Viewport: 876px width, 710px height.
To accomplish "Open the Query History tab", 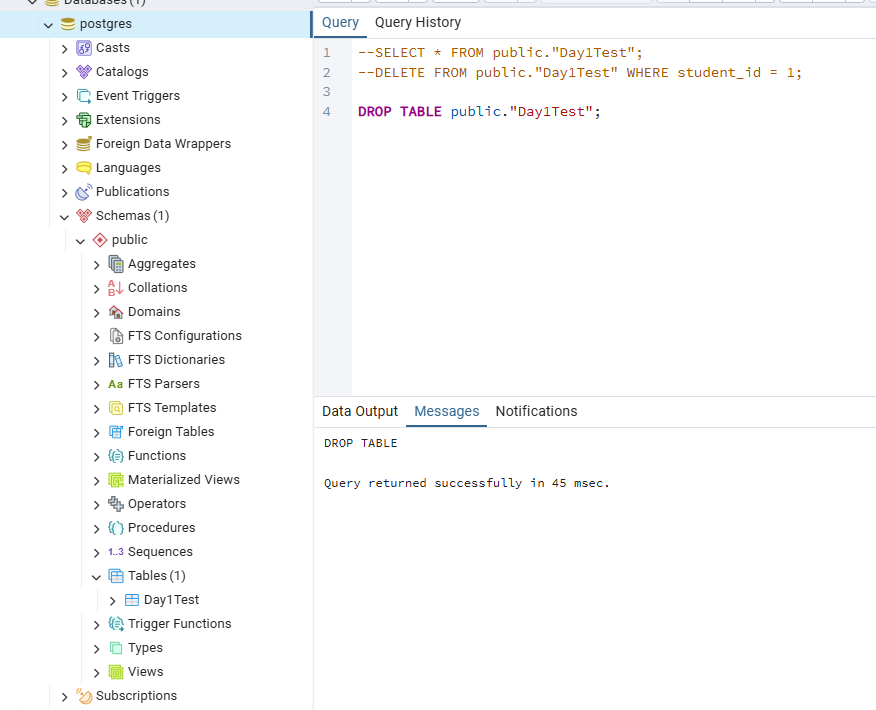I will pos(418,22).
